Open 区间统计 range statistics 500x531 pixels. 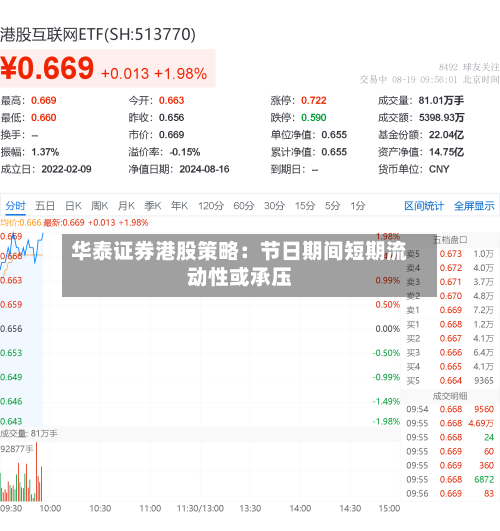coord(424,206)
